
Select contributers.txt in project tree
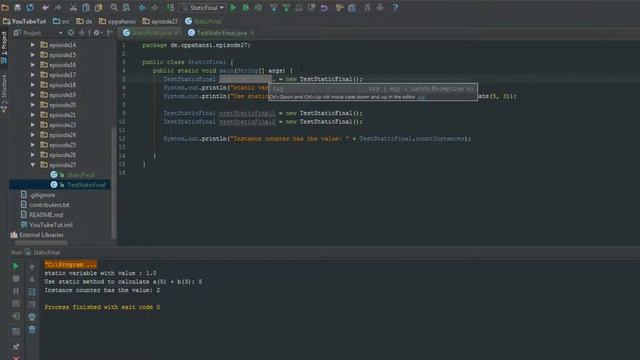(x=45, y=205)
